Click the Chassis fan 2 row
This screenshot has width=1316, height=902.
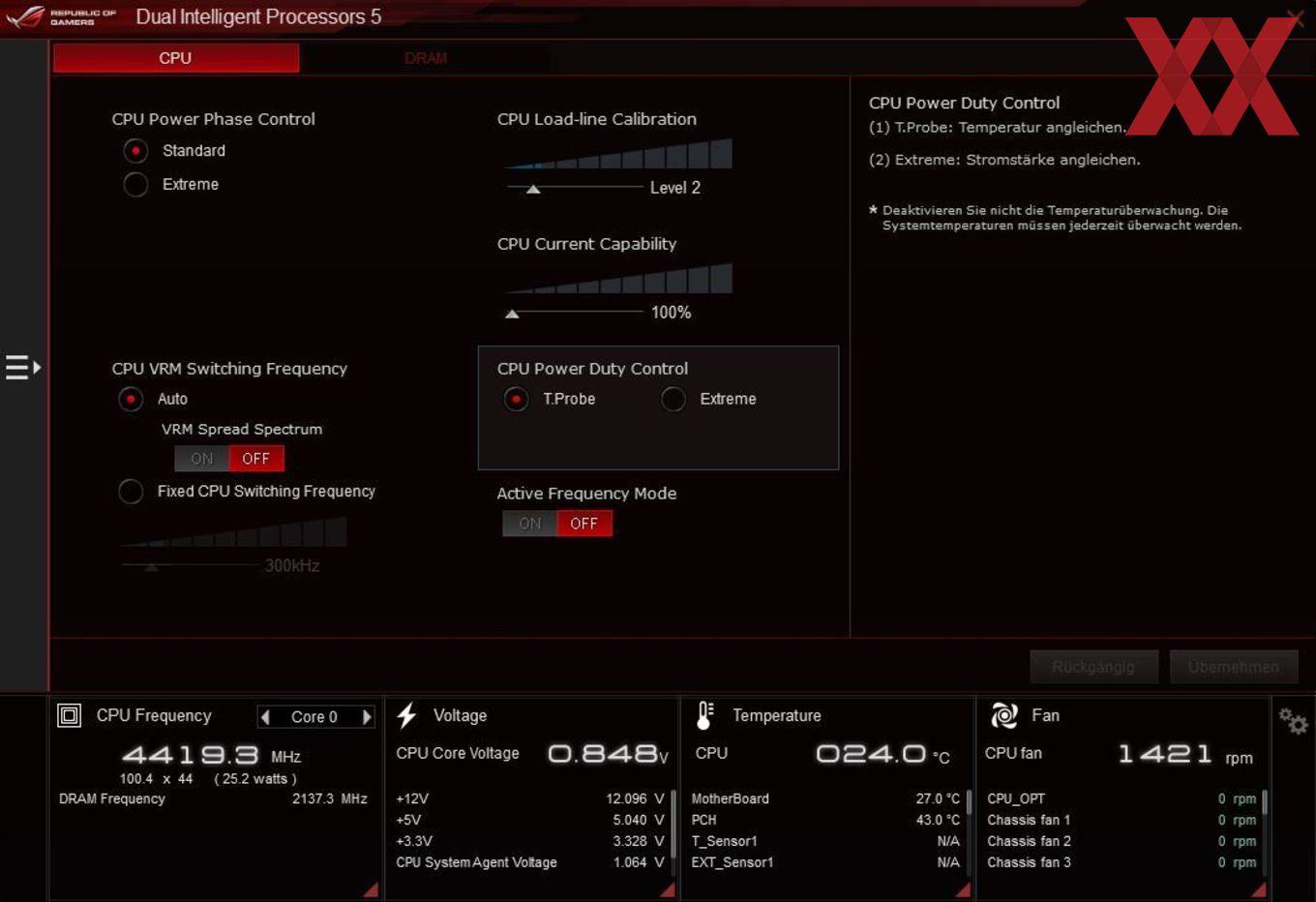(x=1122, y=841)
